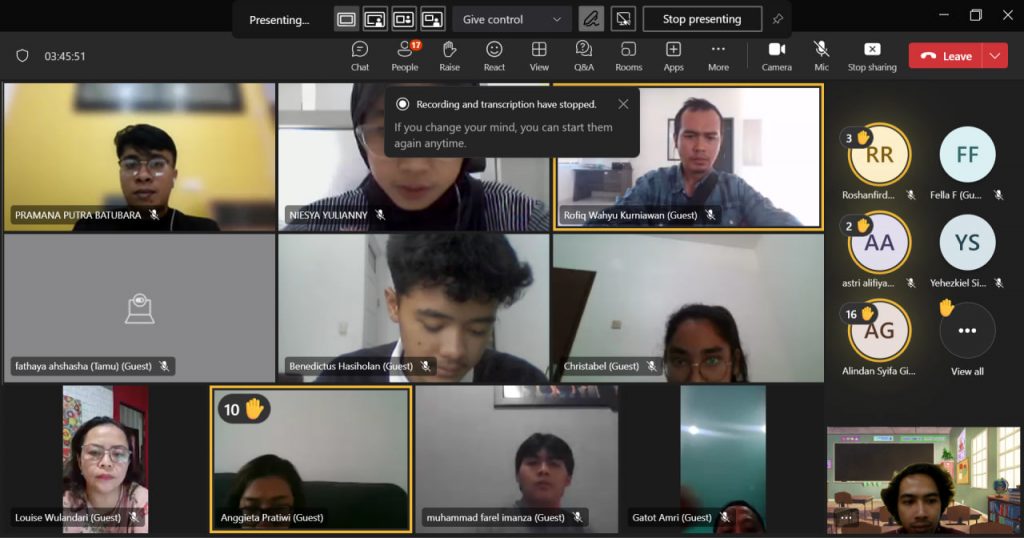The image size is (1024, 538).
Task: Open options on self-view video
Action: pyautogui.click(x=846, y=518)
